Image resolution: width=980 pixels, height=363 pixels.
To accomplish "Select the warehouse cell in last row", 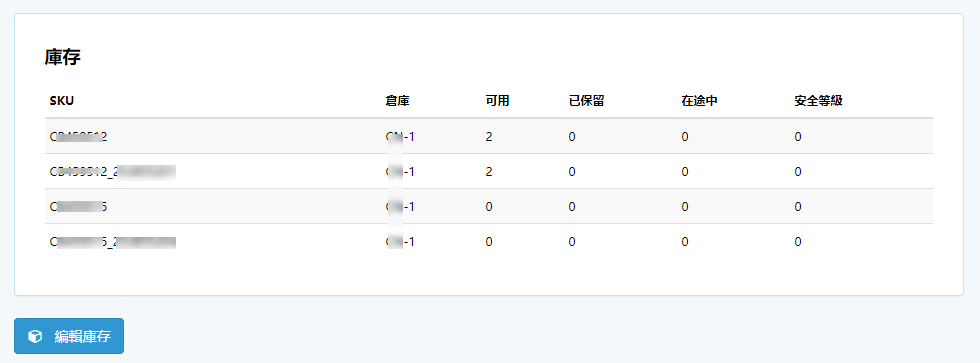I will coord(401,241).
